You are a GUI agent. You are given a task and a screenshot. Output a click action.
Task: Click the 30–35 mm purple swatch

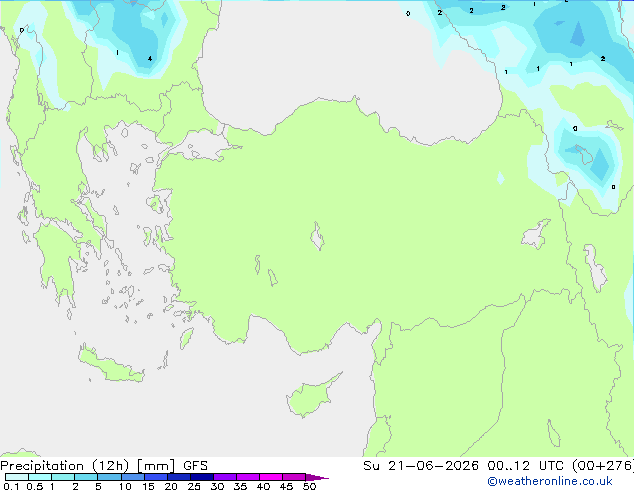224,477
